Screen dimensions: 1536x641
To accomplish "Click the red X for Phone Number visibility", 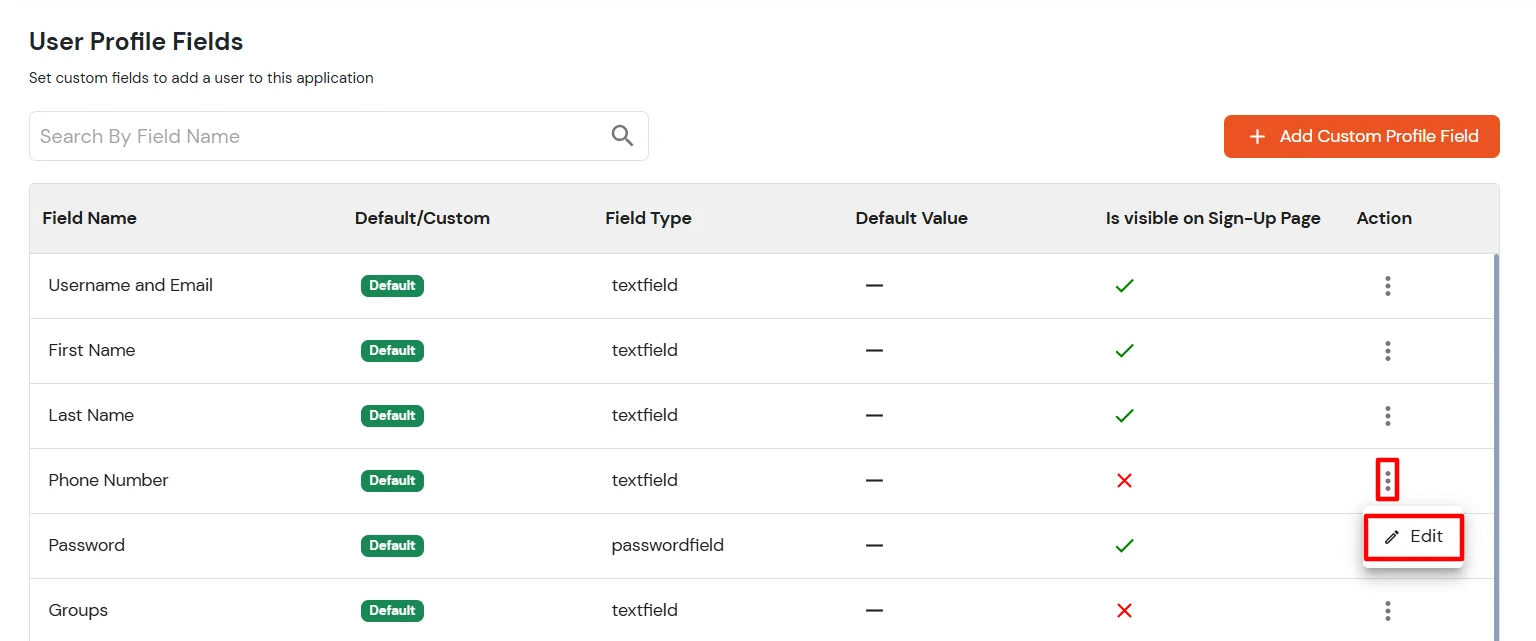I will coord(1124,480).
